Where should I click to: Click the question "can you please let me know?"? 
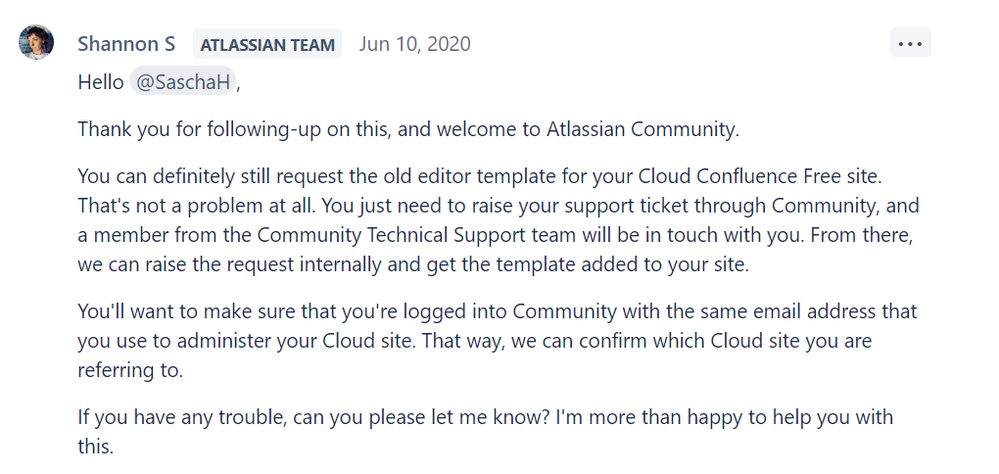[421, 417]
